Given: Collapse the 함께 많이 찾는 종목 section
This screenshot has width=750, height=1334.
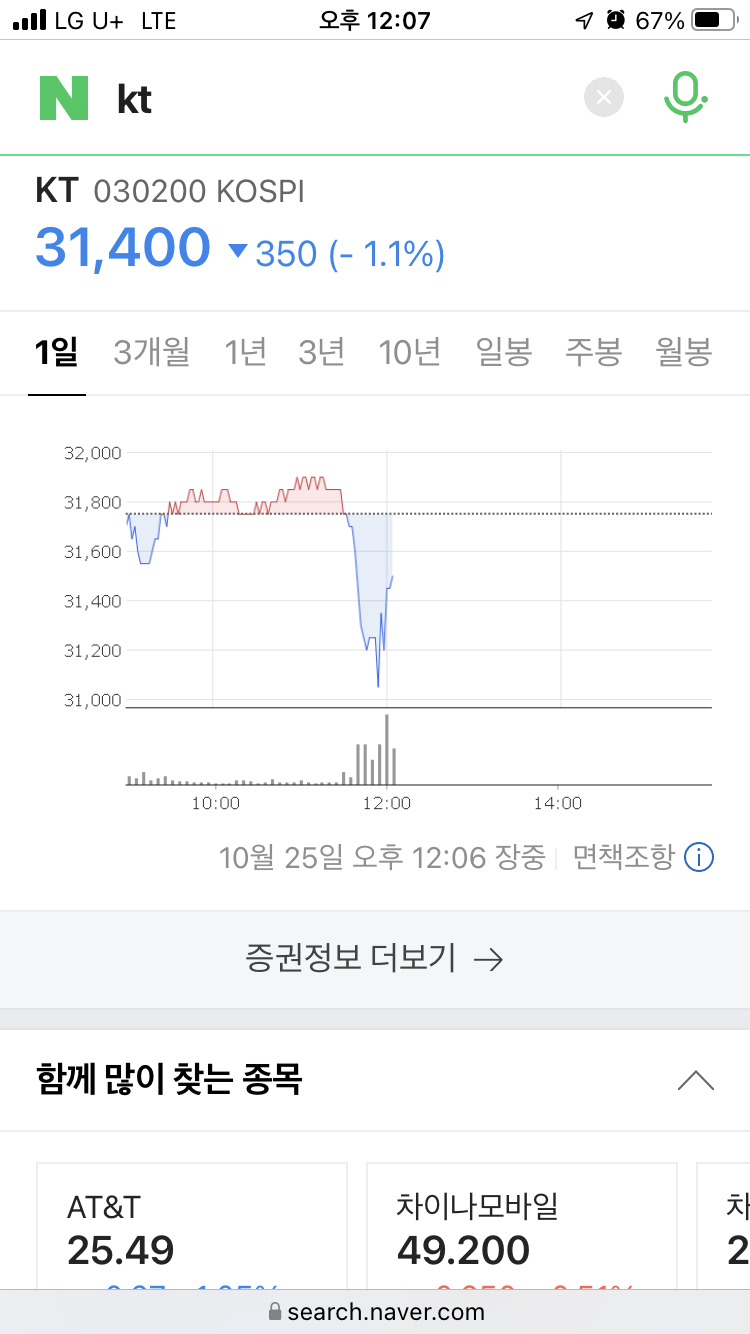Looking at the screenshot, I should pos(696,1080).
